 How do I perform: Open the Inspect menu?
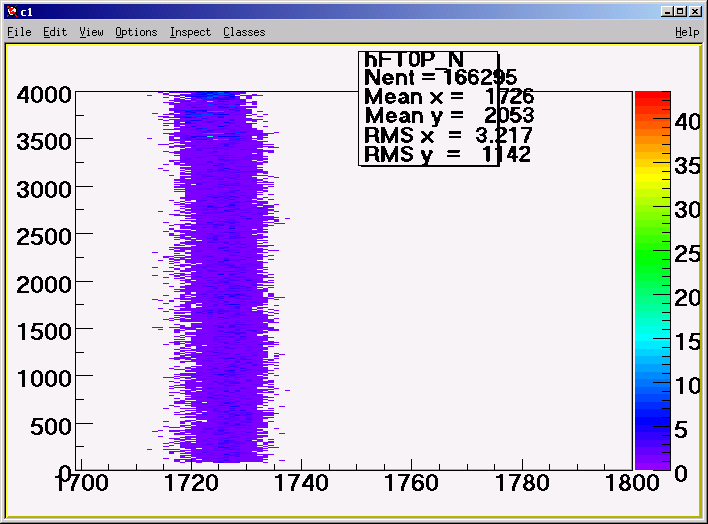click(190, 32)
